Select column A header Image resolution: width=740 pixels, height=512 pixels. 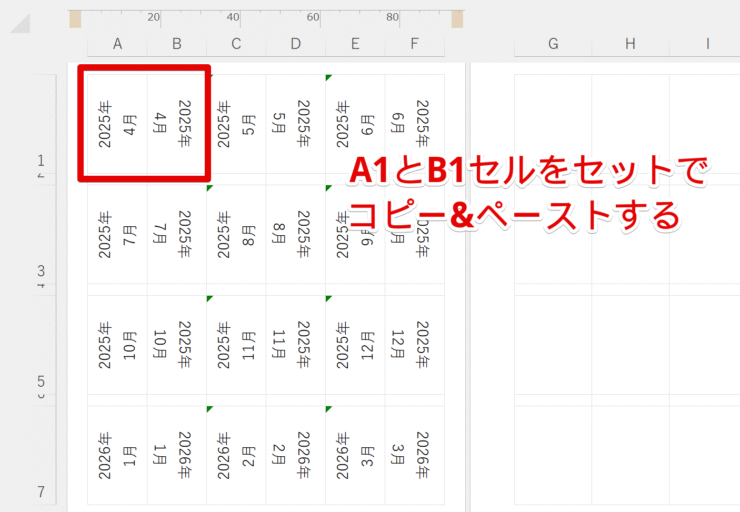coord(118,44)
